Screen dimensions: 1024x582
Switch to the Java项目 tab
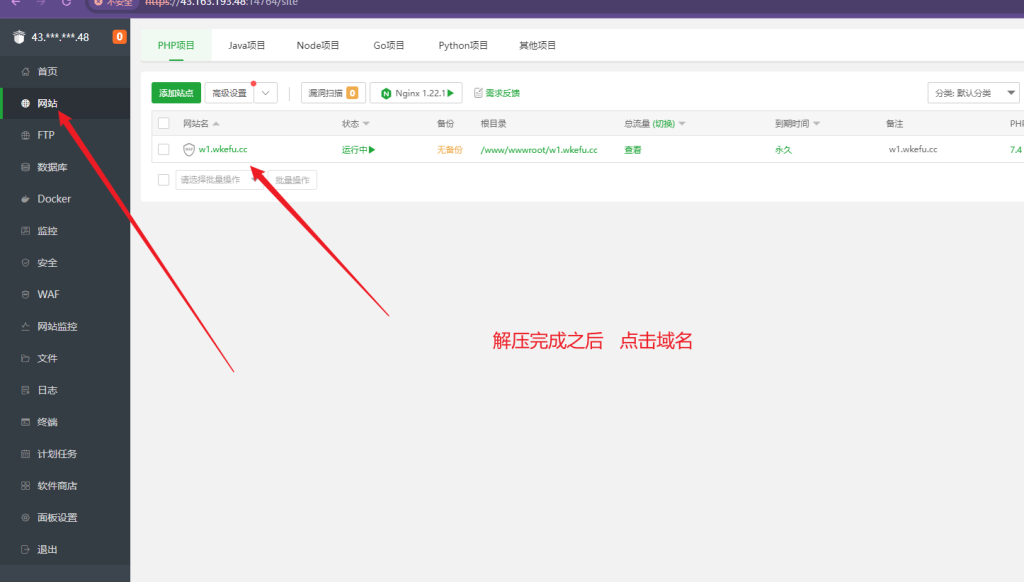(247, 45)
